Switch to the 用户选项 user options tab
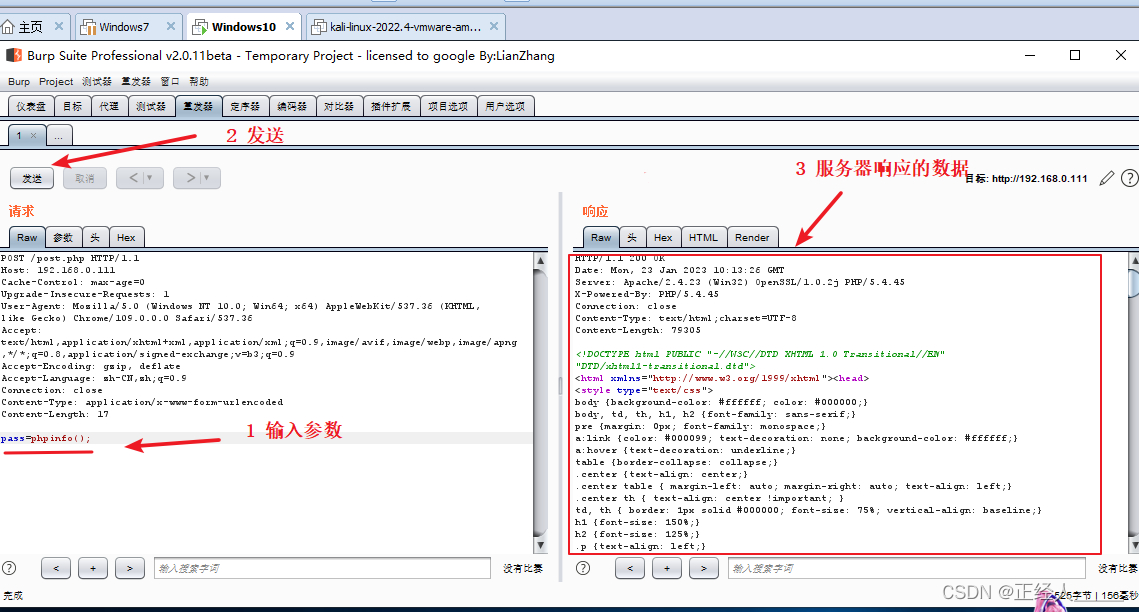 click(x=506, y=106)
